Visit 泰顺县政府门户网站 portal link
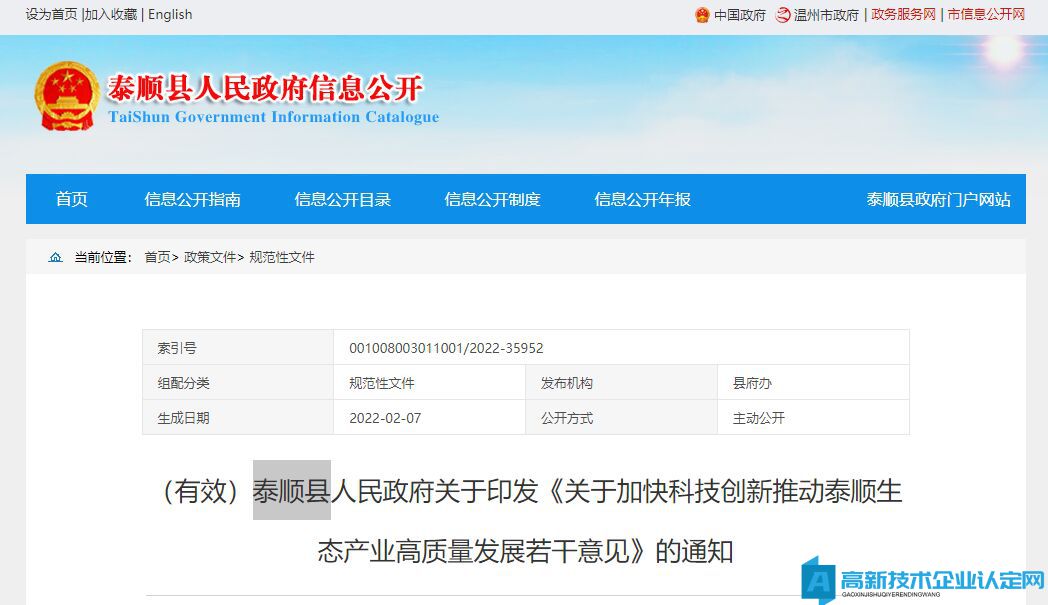The height and width of the screenshot is (605, 1048). point(938,199)
